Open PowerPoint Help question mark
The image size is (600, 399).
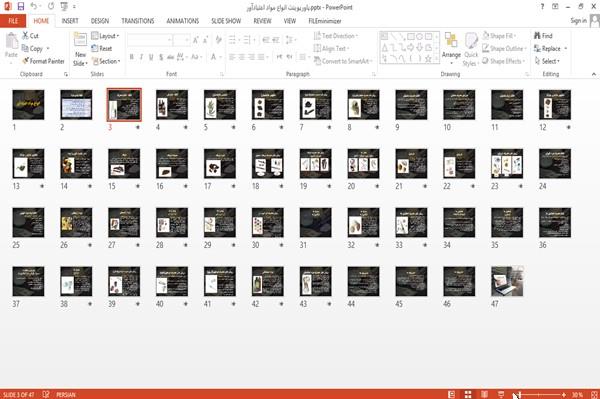pos(542,7)
